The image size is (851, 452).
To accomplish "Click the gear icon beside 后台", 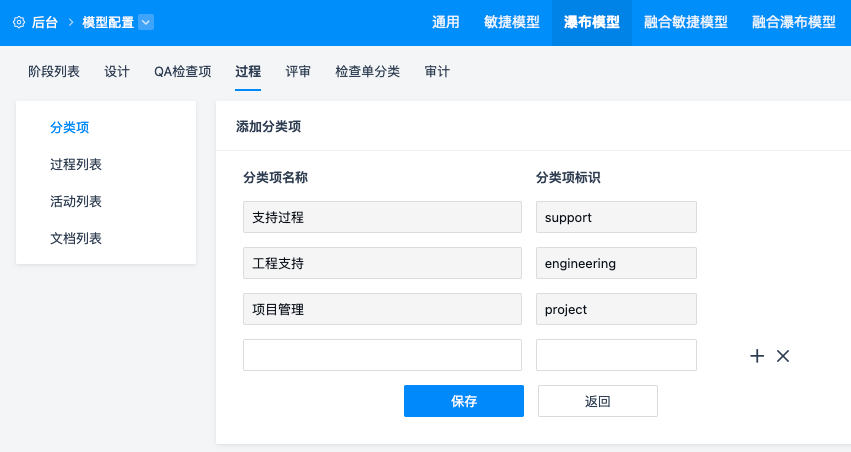I will point(19,22).
